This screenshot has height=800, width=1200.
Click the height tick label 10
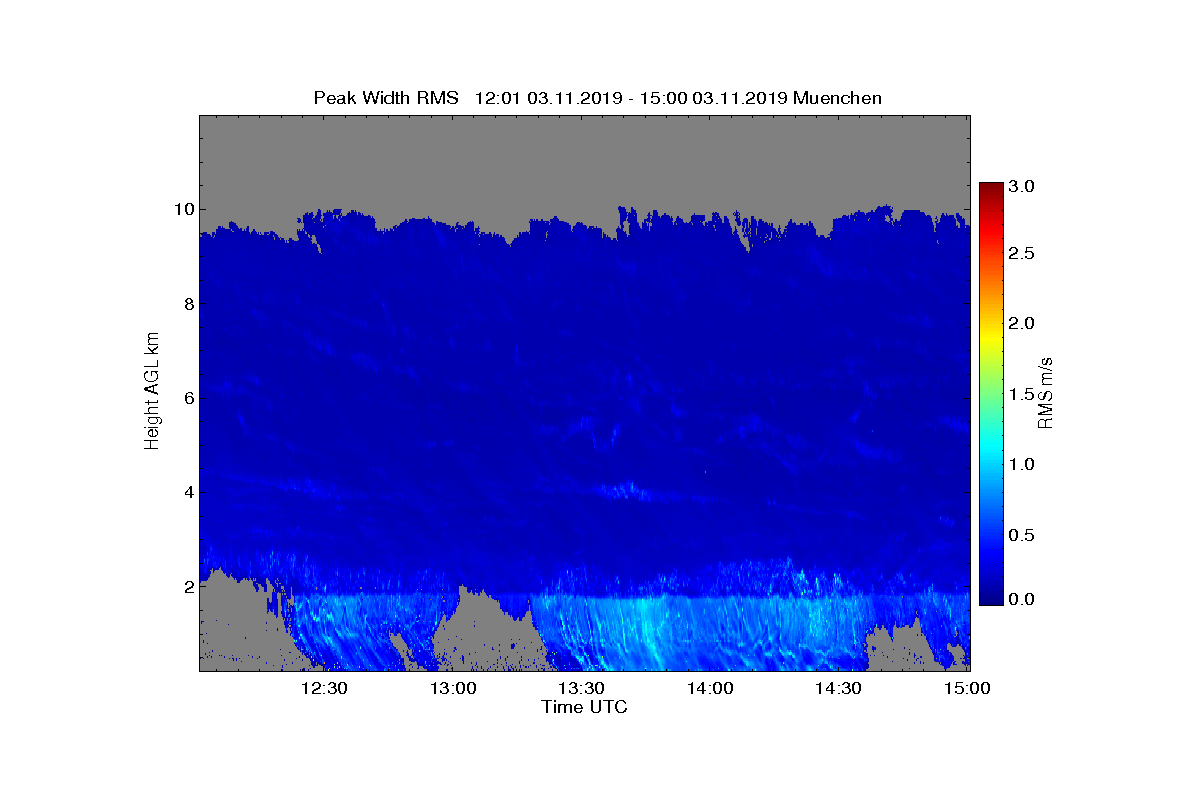[x=182, y=209]
